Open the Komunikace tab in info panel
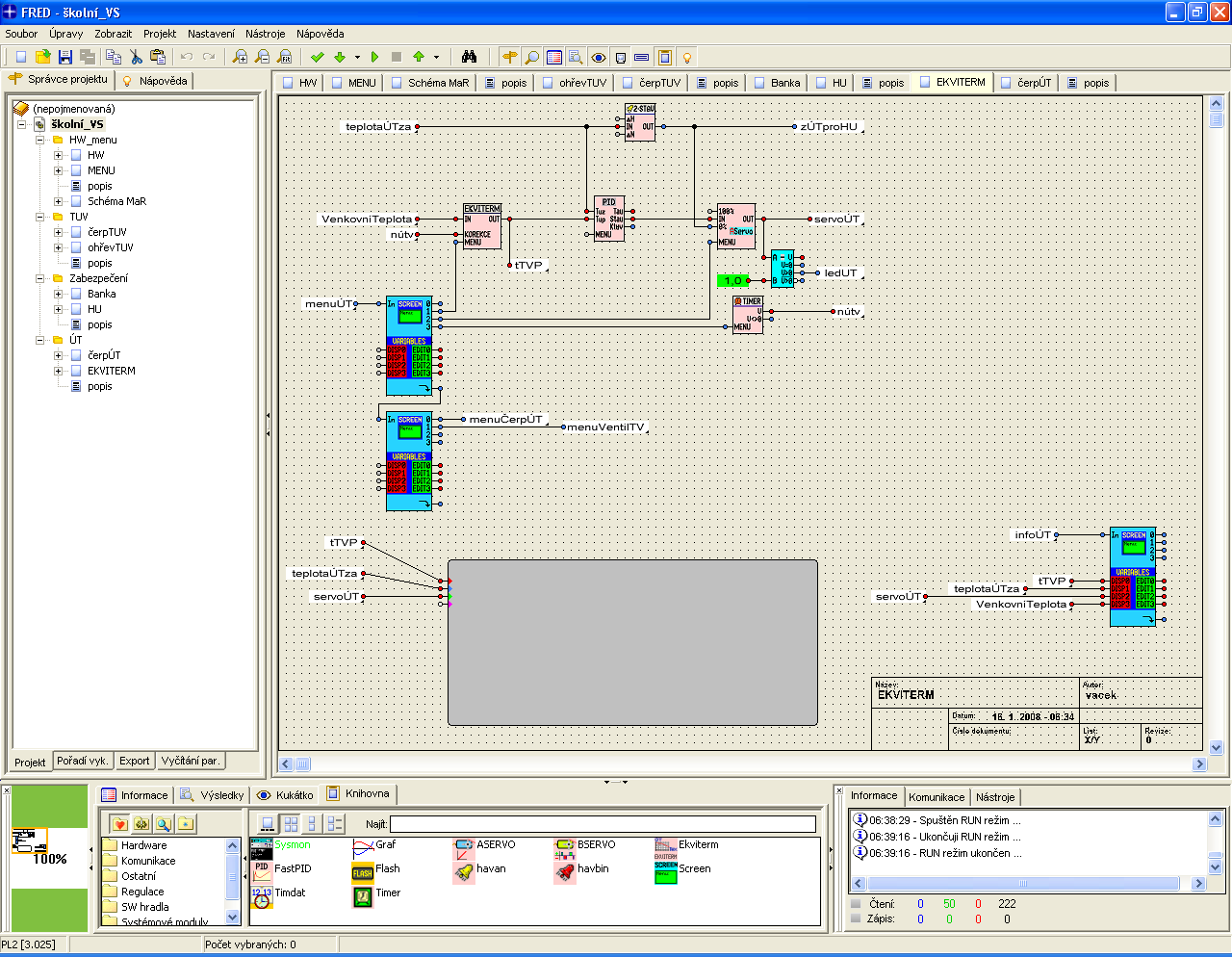Image resolution: width=1232 pixels, height=957 pixels. [x=937, y=797]
